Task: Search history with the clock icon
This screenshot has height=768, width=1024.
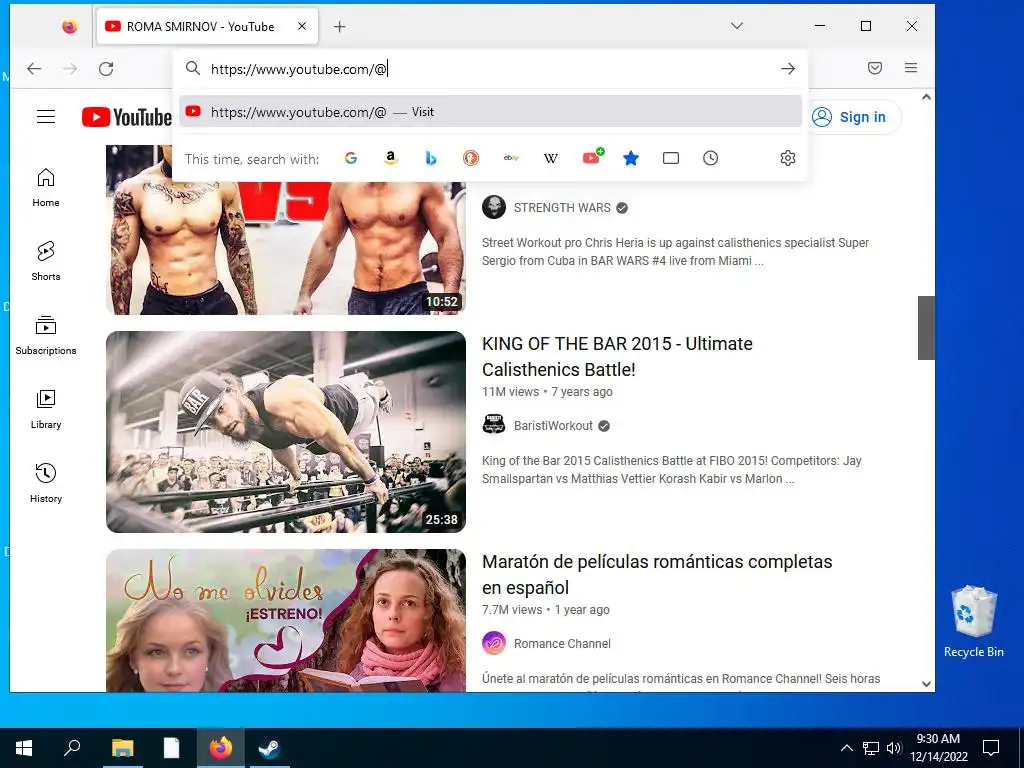Action: point(711,158)
